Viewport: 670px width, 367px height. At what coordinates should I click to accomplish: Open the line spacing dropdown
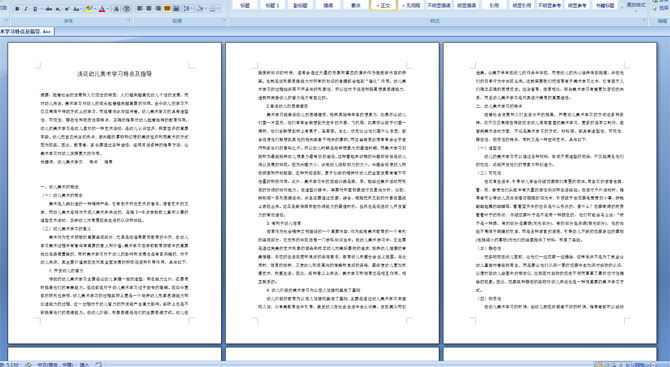tap(188, 9)
